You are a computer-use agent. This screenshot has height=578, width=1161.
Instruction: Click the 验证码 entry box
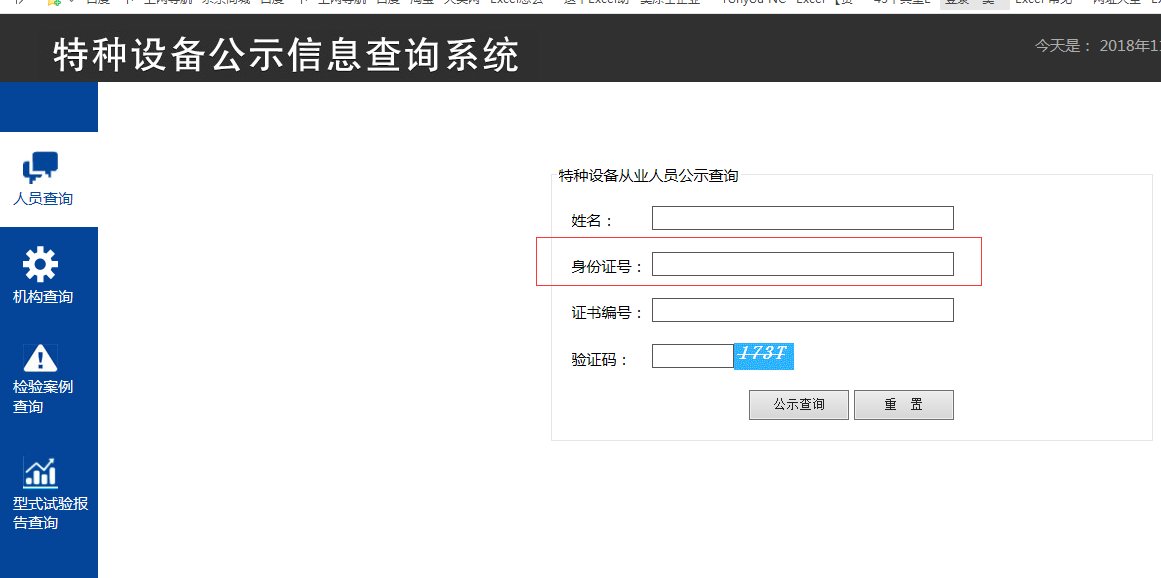pos(692,355)
